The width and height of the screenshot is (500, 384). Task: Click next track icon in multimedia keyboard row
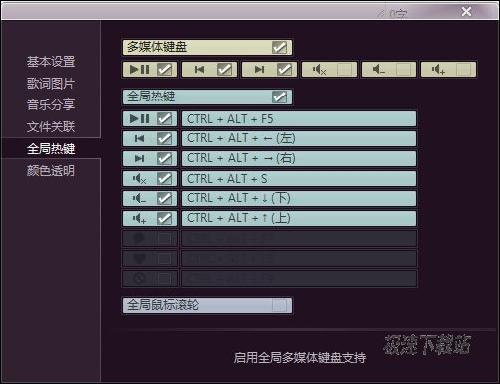click(x=259, y=70)
